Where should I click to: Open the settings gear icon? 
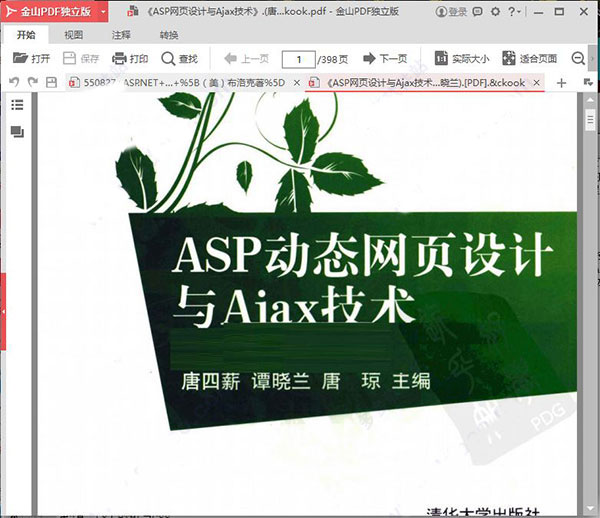495,12
